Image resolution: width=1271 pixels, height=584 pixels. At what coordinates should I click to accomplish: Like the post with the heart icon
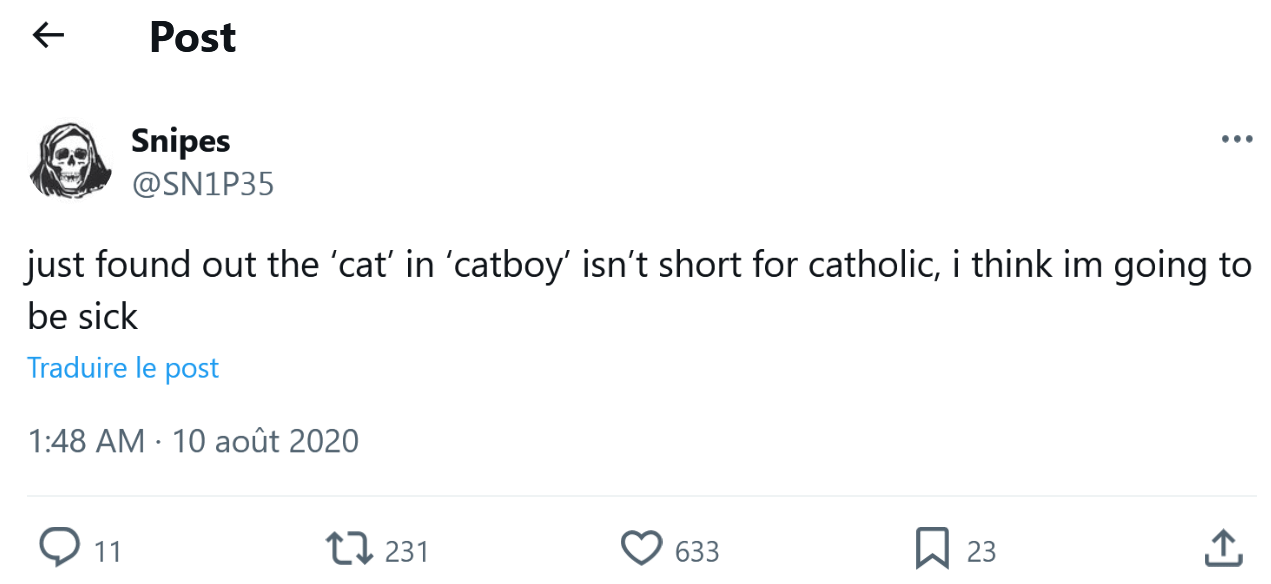coord(641,548)
